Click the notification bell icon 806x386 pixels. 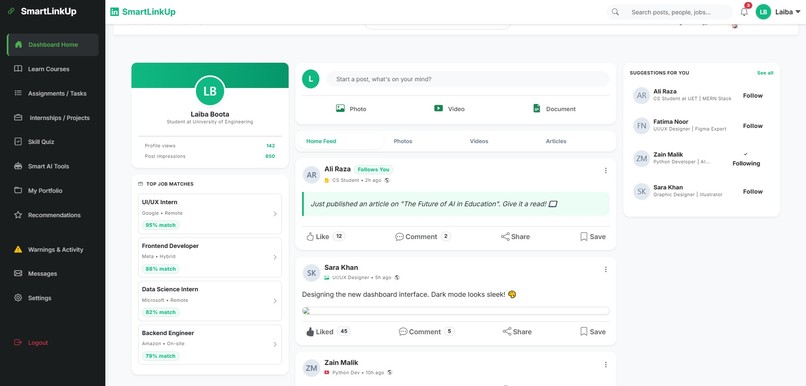pyautogui.click(x=744, y=12)
